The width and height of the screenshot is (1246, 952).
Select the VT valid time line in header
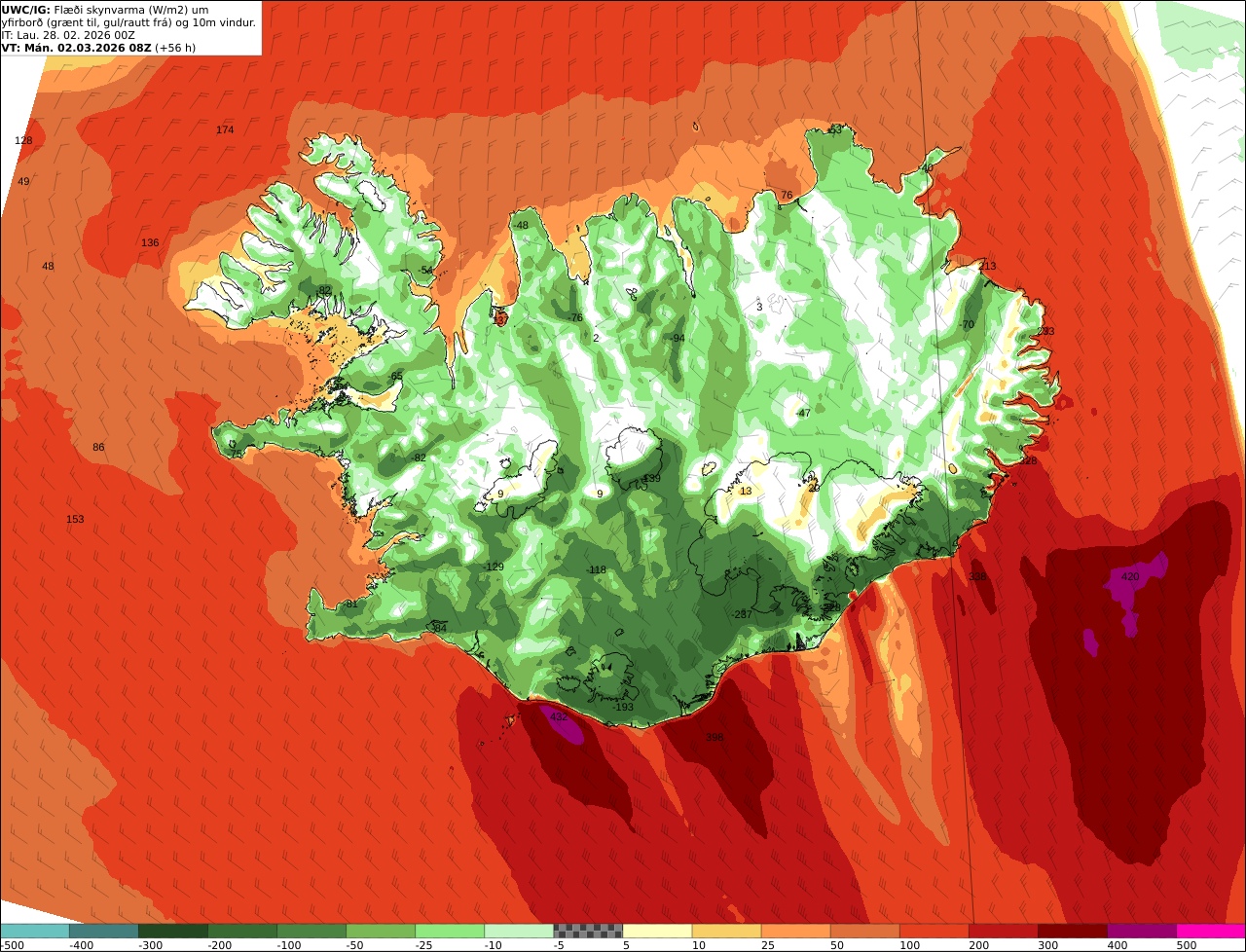(99, 48)
